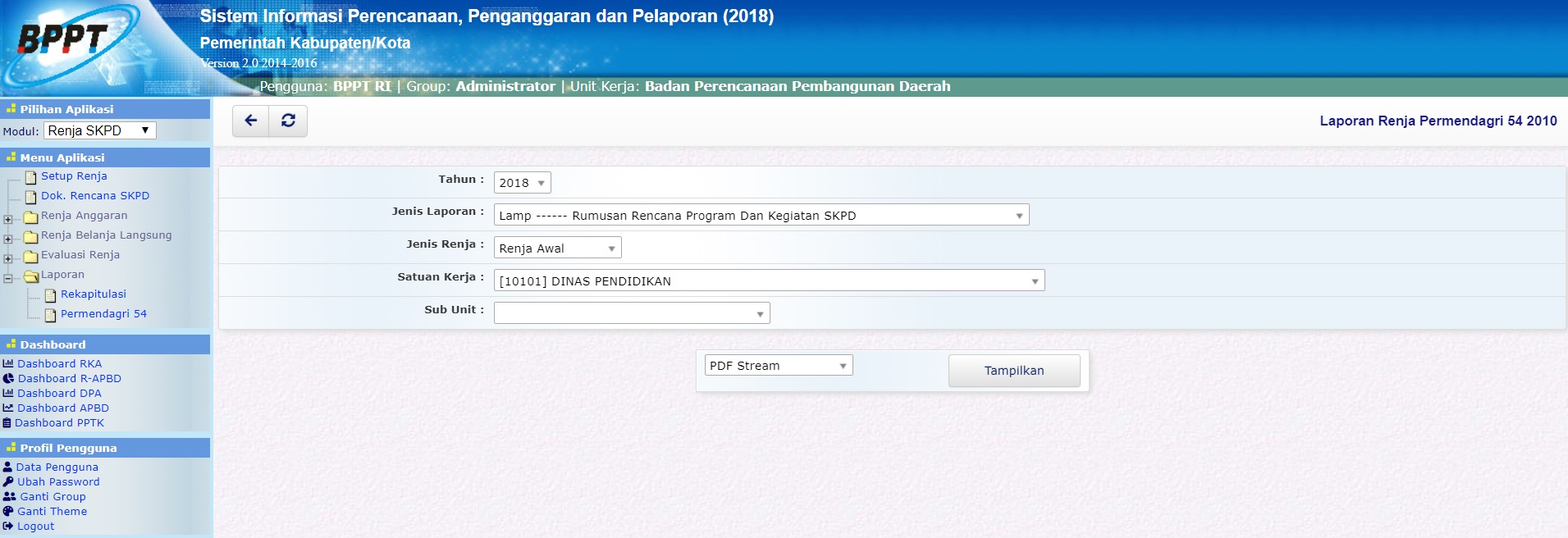
Task: Open the Ganti Theme link
Action: [x=52, y=511]
